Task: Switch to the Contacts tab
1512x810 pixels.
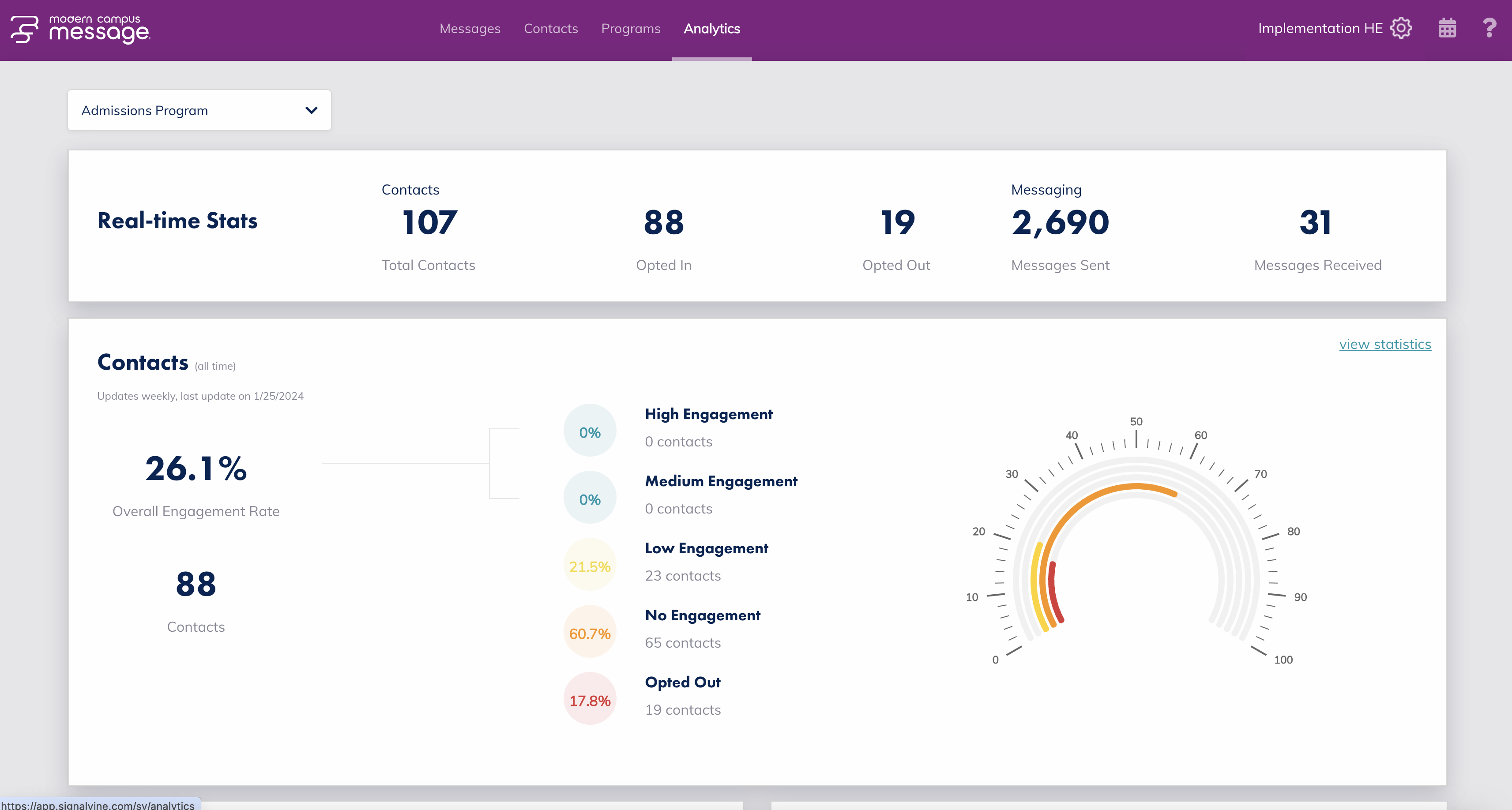Action: click(x=551, y=28)
